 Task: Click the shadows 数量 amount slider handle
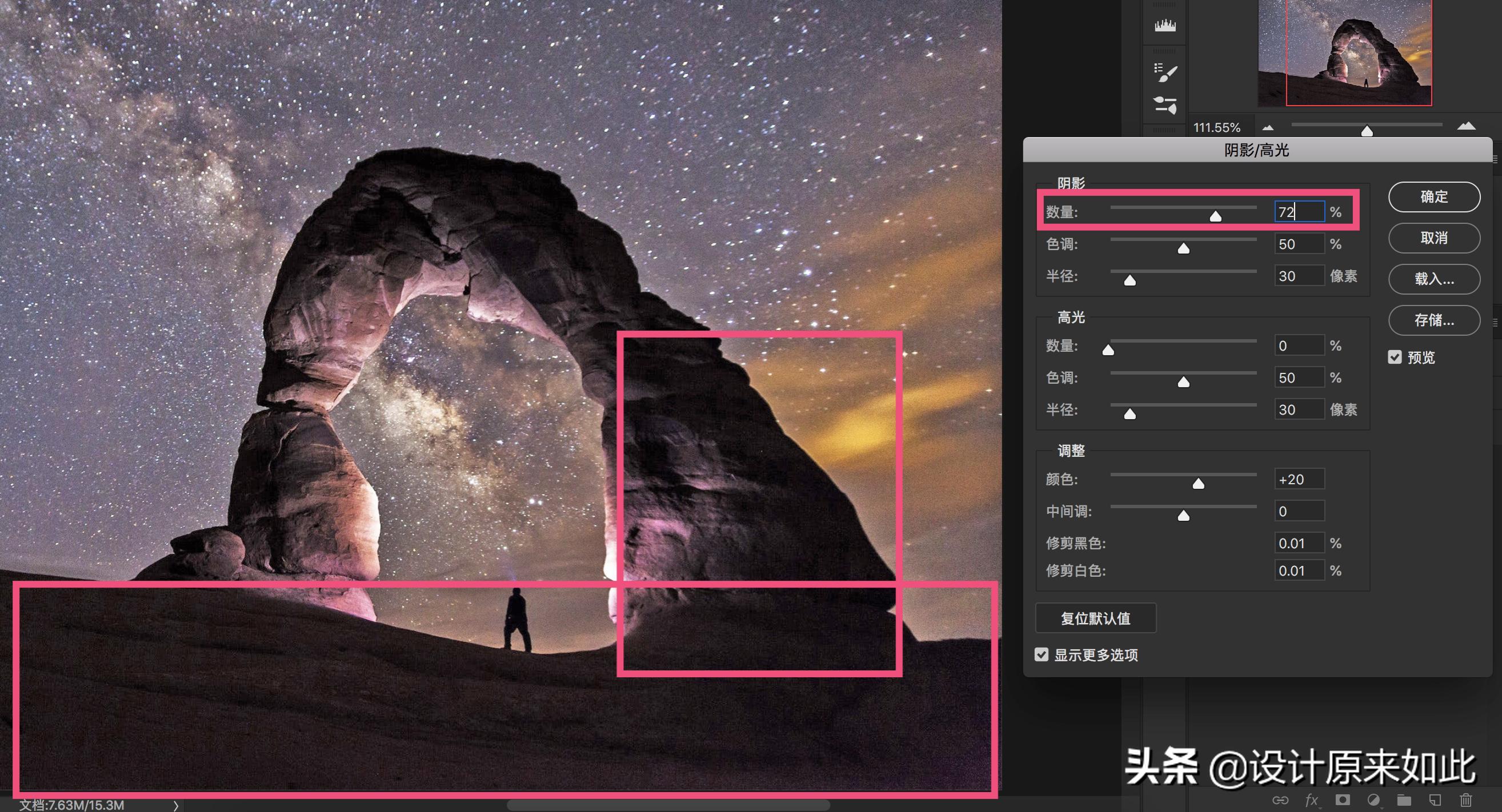pos(1215,217)
